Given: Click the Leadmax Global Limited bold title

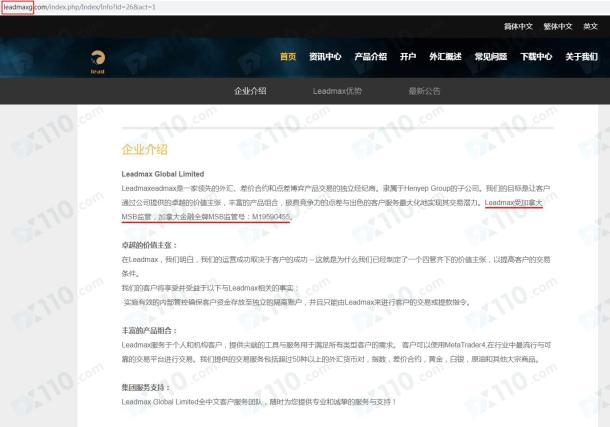Looking at the screenshot, I should 163,174.
